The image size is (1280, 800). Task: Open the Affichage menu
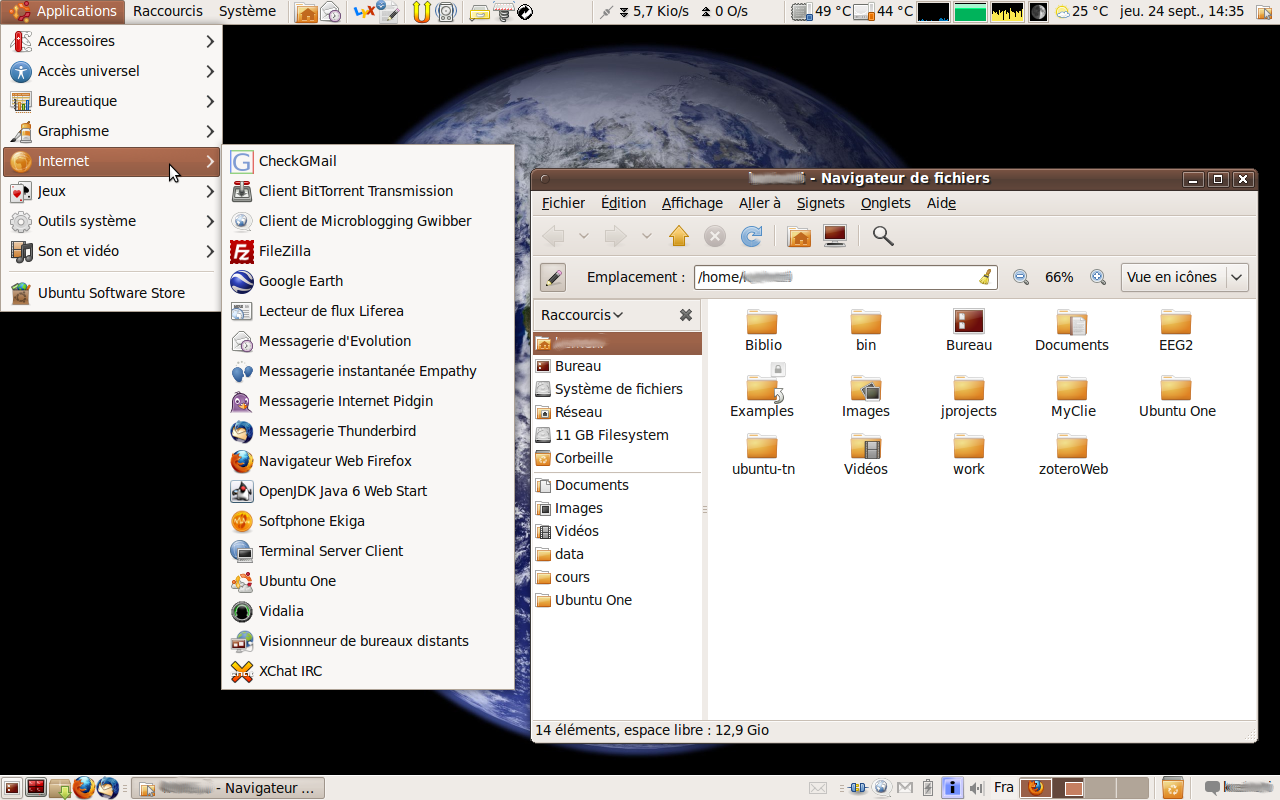tap(692, 203)
